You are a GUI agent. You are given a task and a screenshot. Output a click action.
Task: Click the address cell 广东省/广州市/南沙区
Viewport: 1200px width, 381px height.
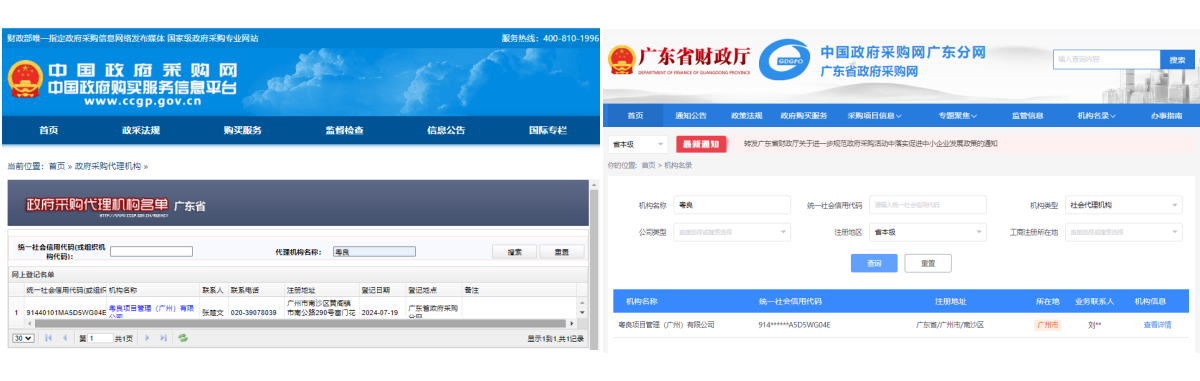click(950, 324)
